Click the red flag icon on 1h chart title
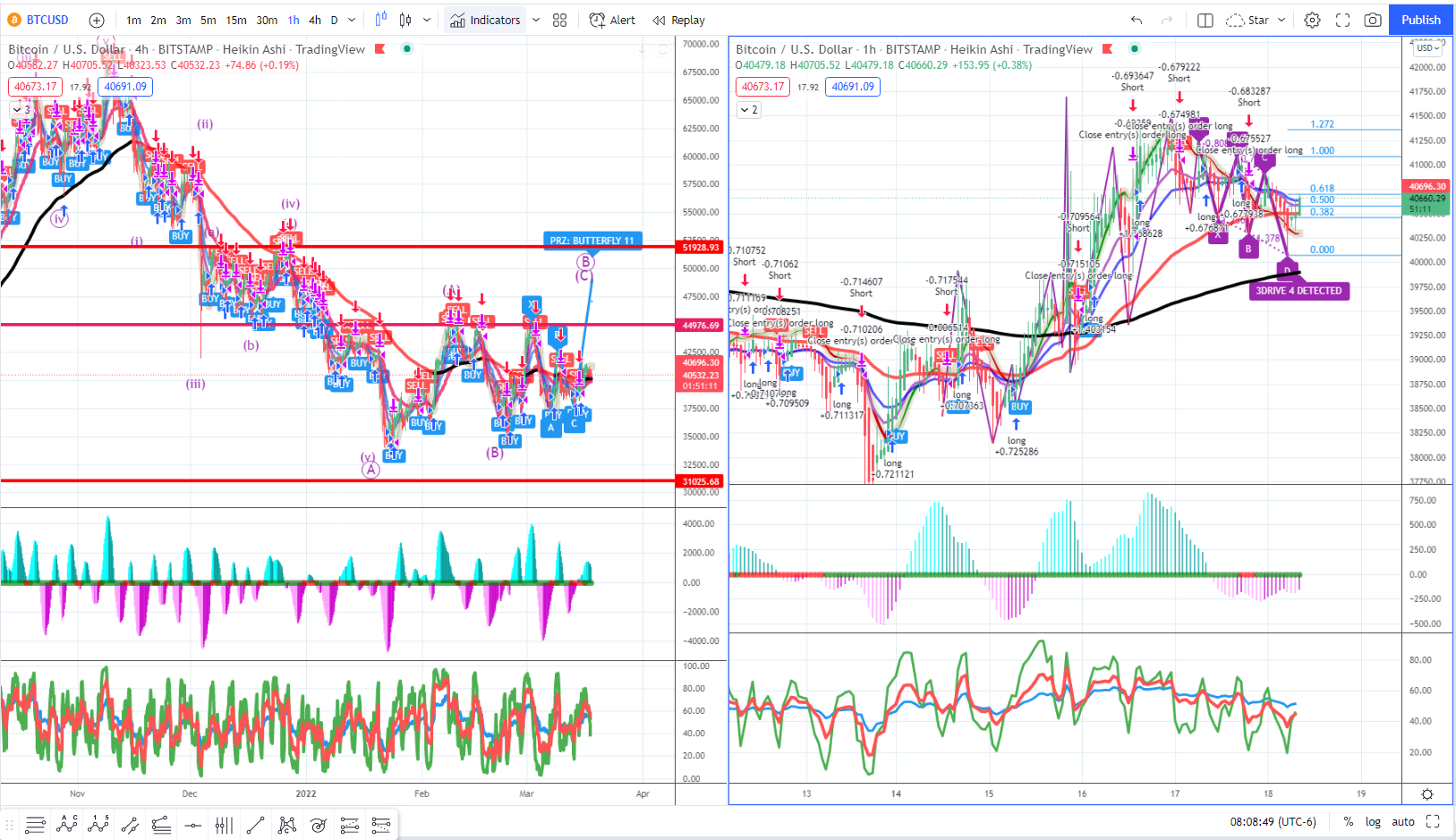 pos(1107,49)
